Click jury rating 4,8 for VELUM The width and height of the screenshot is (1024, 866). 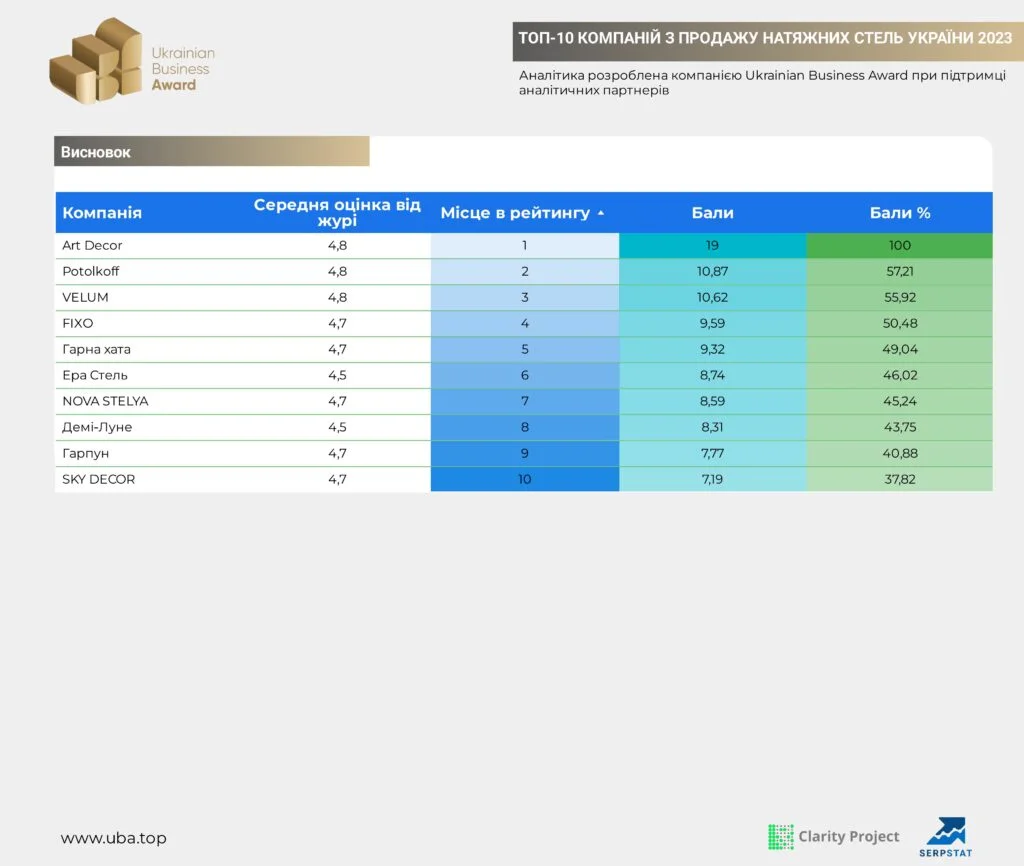coord(337,298)
